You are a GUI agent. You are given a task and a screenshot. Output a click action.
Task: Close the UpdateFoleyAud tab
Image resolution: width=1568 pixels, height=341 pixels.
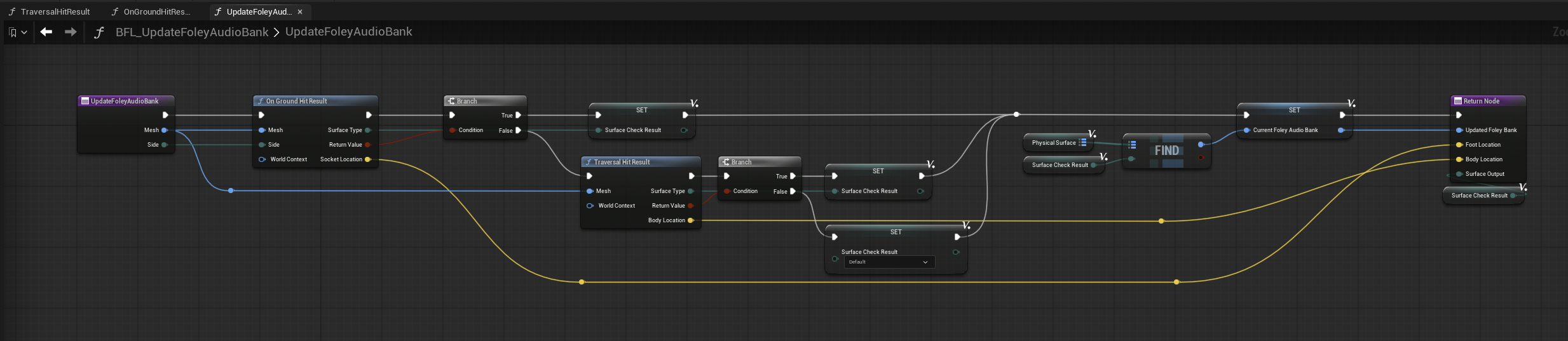pyautogui.click(x=300, y=12)
